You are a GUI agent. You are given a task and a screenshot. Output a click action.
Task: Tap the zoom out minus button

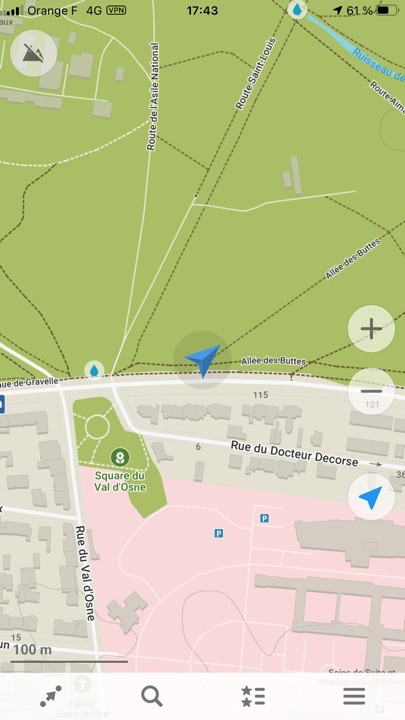pos(371,391)
